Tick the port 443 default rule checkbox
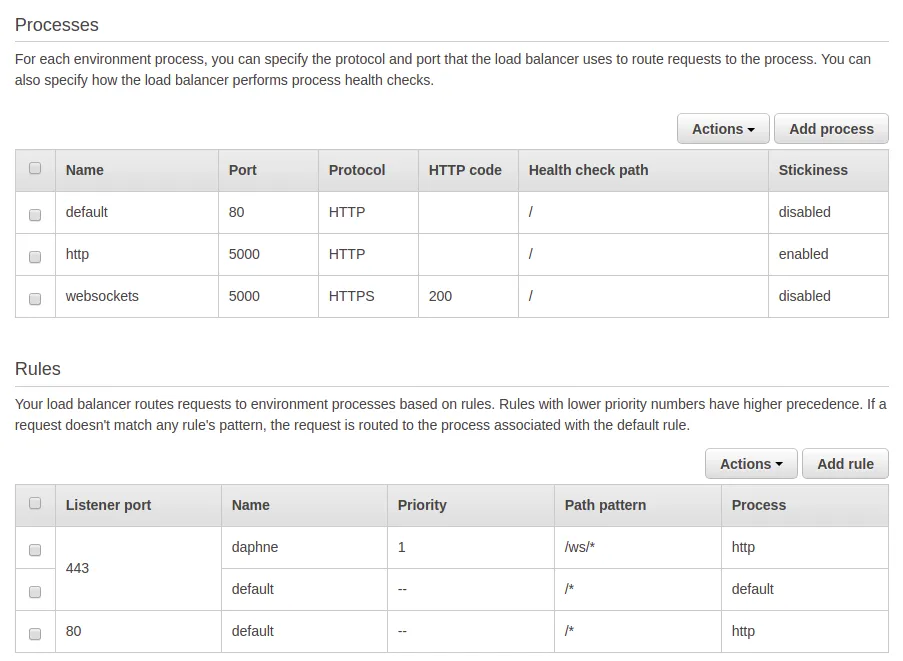Viewport: 903px width, 661px height. (35, 591)
